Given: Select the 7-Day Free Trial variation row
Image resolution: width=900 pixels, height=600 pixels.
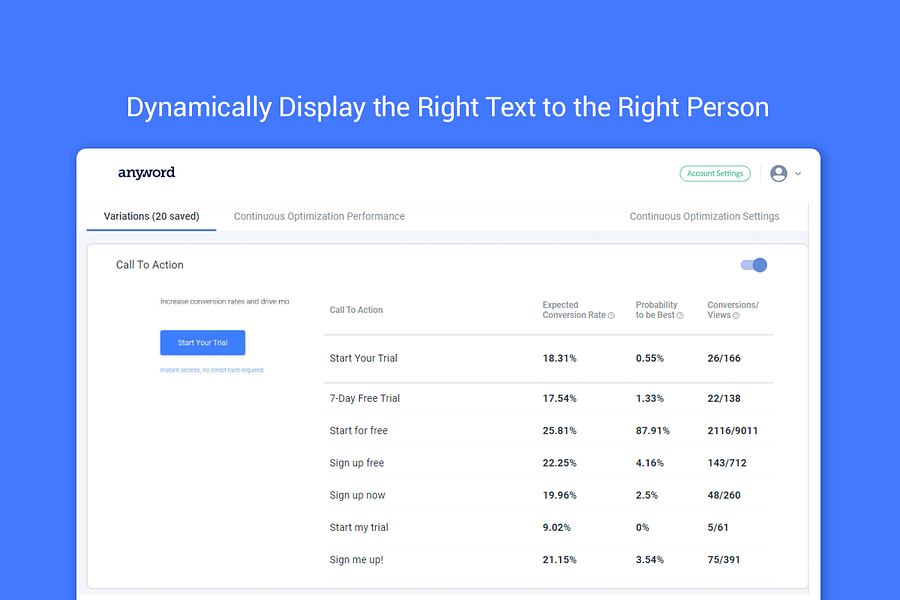Looking at the screenshot, I should 549,398.
